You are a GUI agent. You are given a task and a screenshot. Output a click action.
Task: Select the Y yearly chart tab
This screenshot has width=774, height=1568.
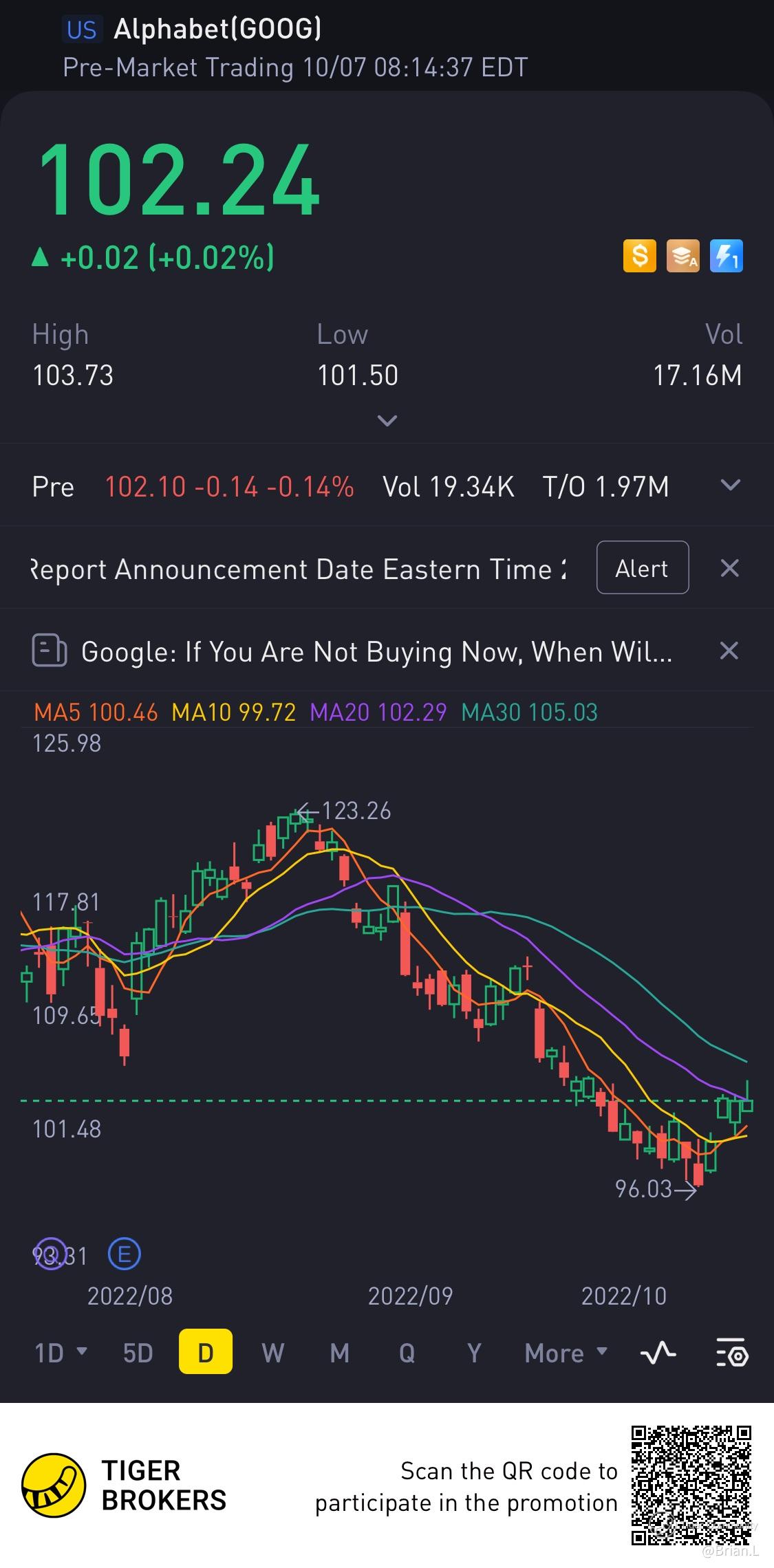tap(474, 1353)
